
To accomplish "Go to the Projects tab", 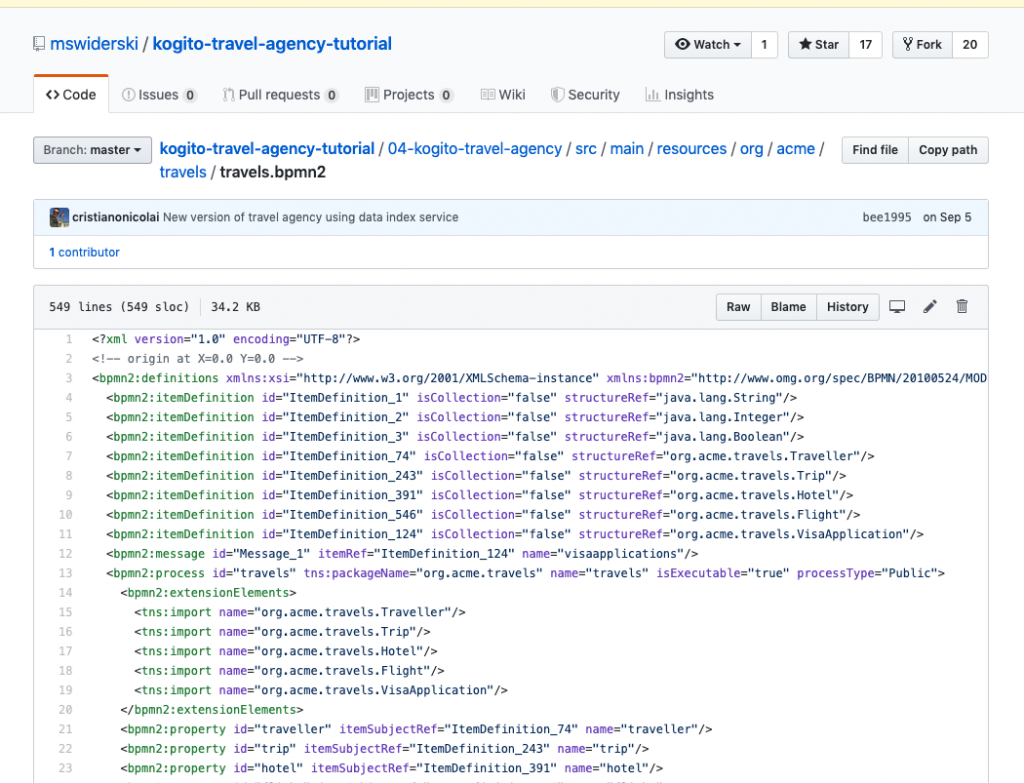I will (408, 95).
